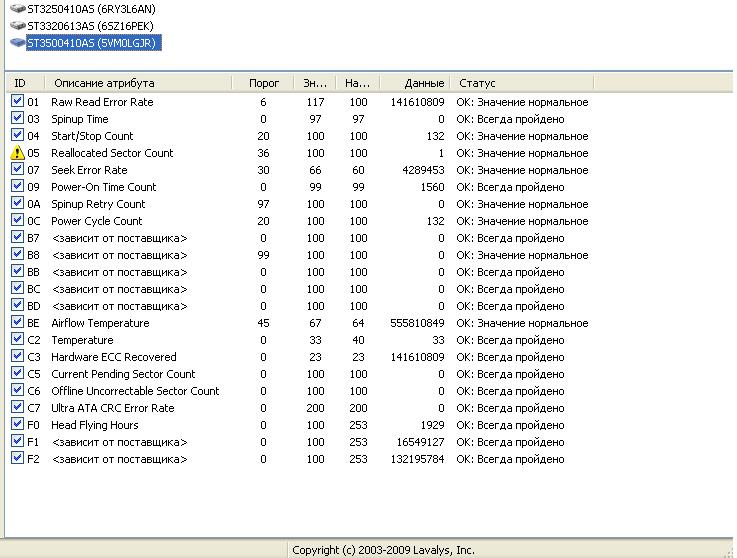Toggle checkbox for 01 Raw Read Error Rate
This screenshot has height=558, width=737.
coord(17,101)
